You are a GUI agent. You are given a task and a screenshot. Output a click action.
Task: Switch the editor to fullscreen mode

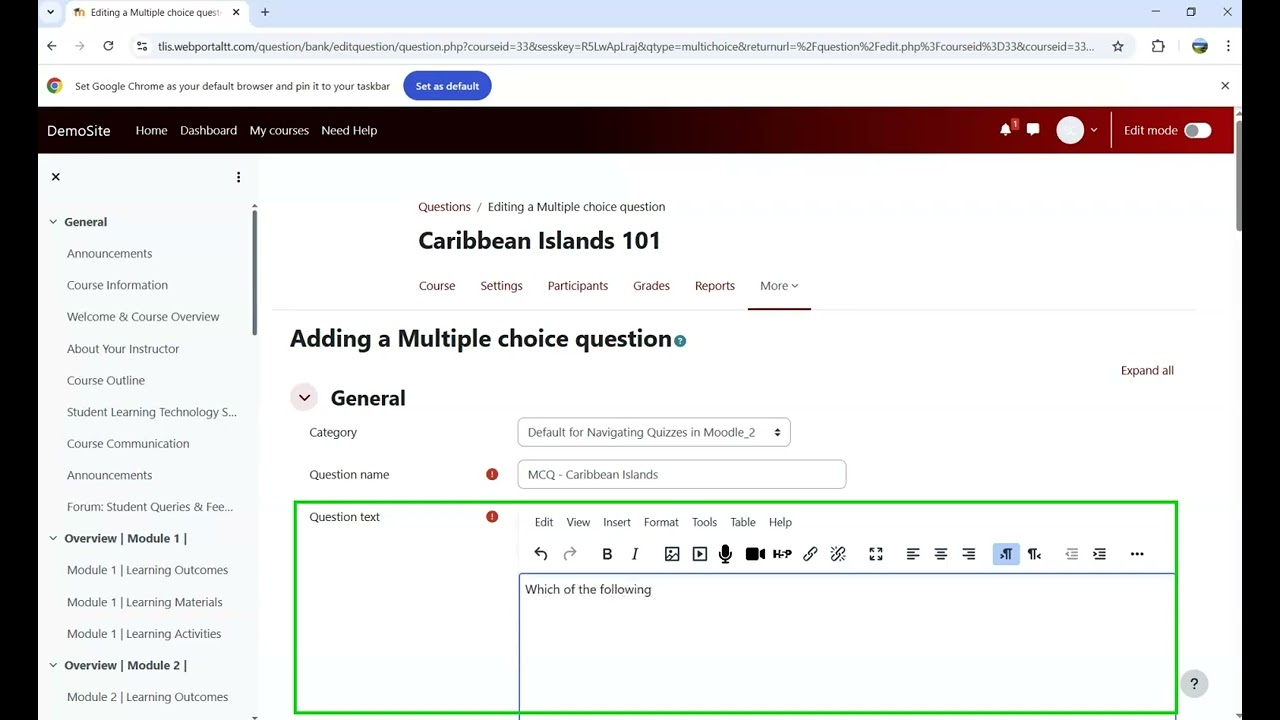point(876,554)
